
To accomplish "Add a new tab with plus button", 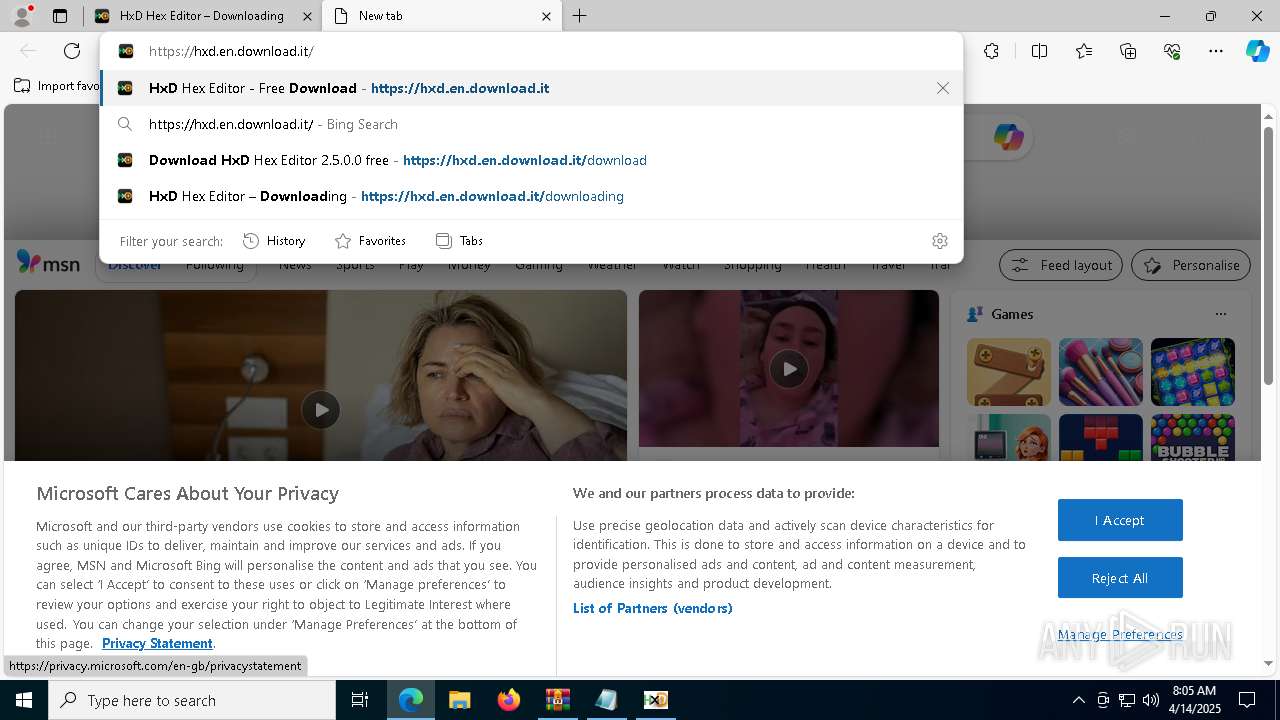I will pyautogui.click(x=579, y=16).
